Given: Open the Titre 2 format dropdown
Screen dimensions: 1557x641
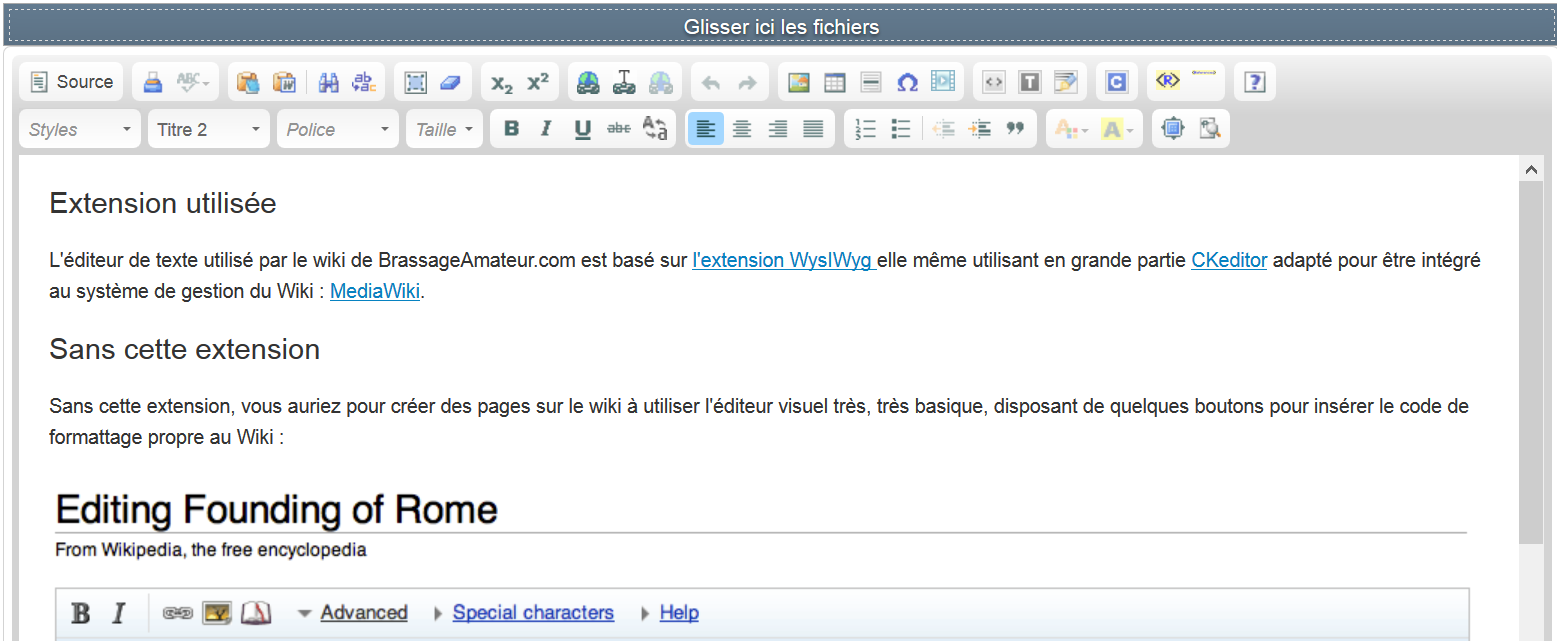Looking at the screenshot, I should [208, 129].
